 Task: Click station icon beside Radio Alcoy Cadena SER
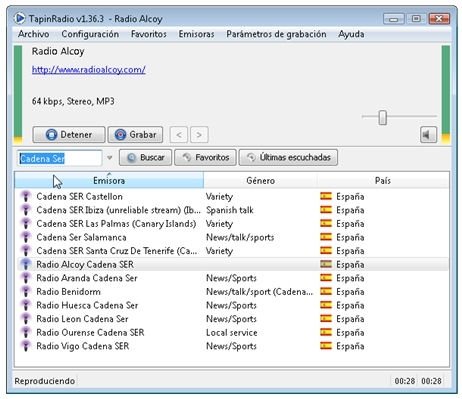(x=26, y=264)
